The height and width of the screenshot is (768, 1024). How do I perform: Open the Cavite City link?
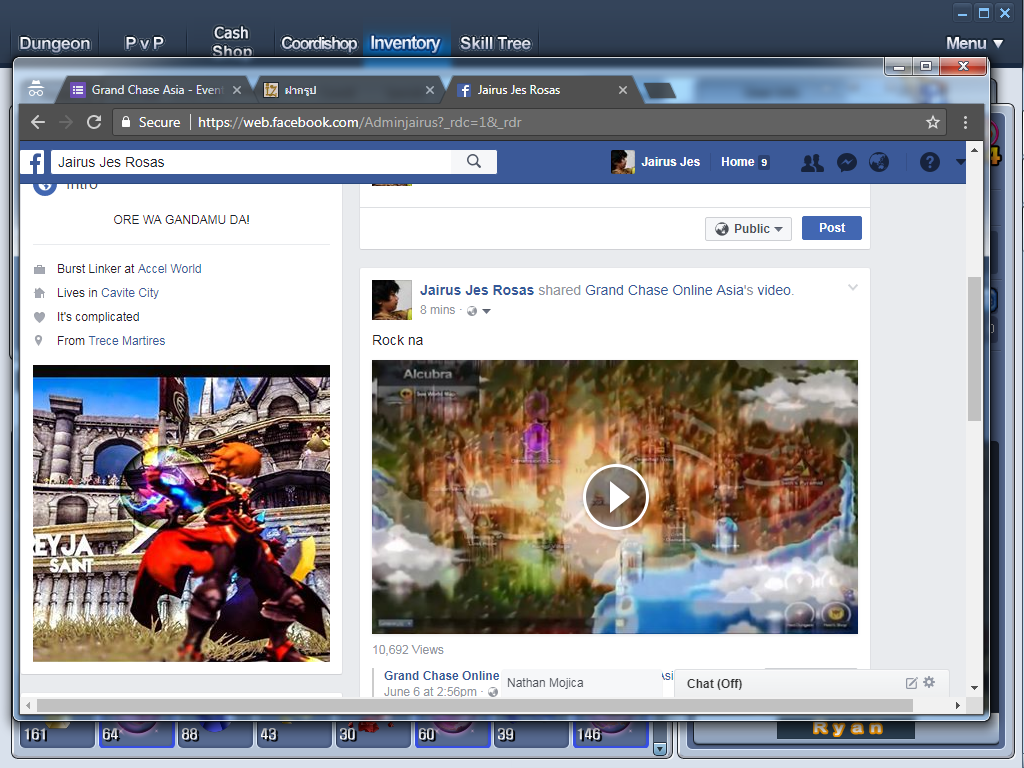point(130,293)
